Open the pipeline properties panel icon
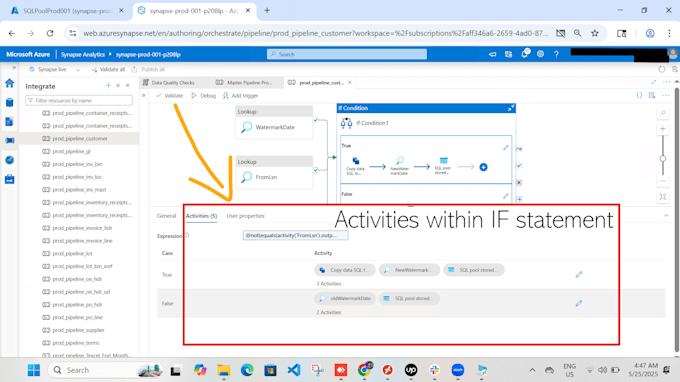 [652, 95]
